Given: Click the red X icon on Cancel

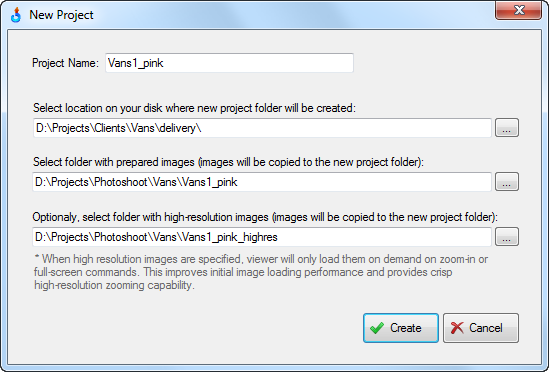Looking at the screenshot, I should (457, 328).
